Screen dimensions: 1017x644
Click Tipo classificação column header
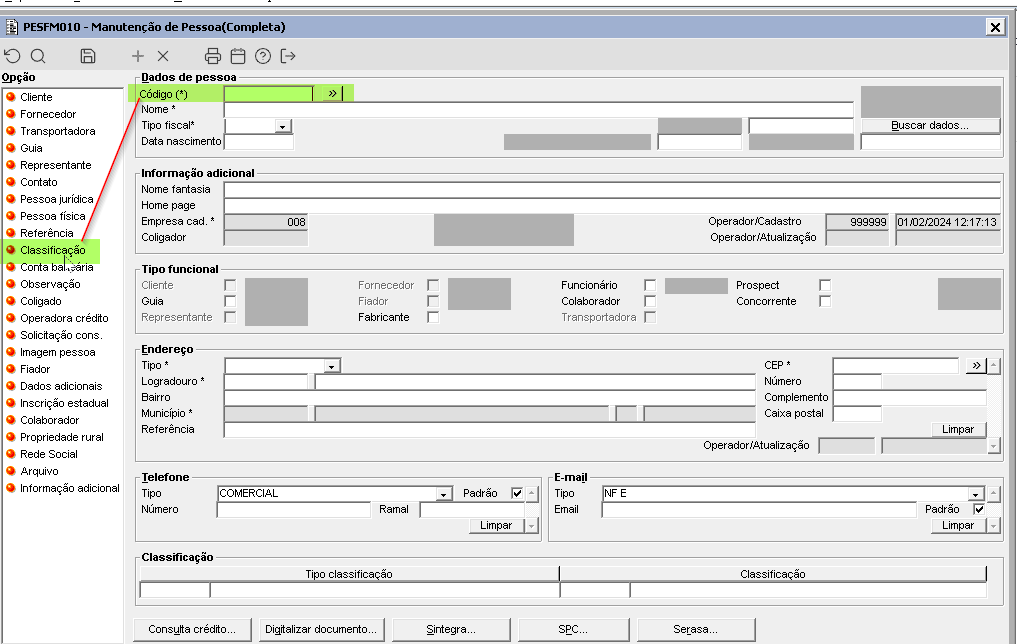(x=349, y=574)
